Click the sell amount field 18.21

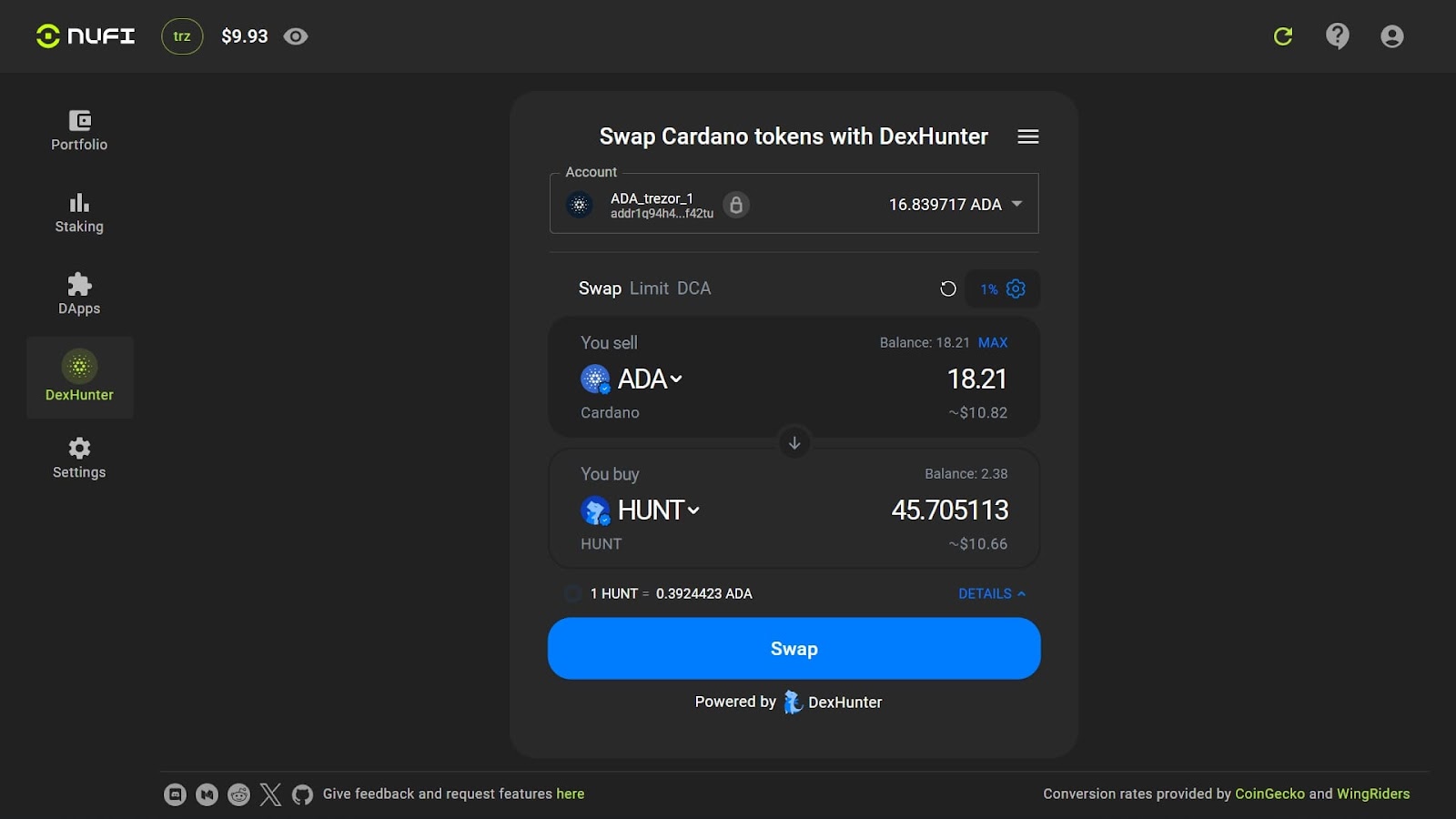click(976, 379)
